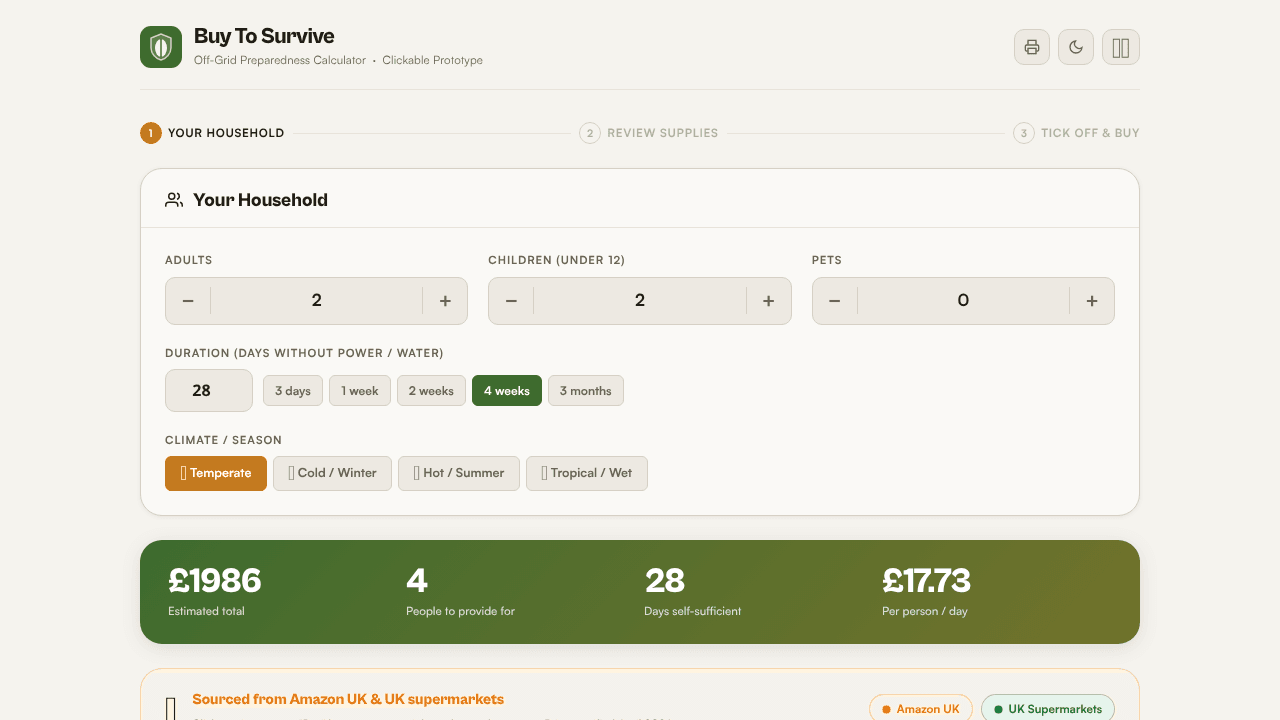Click the Buy To Survive shield logo

pyautogui.click(x=161, y=47)
